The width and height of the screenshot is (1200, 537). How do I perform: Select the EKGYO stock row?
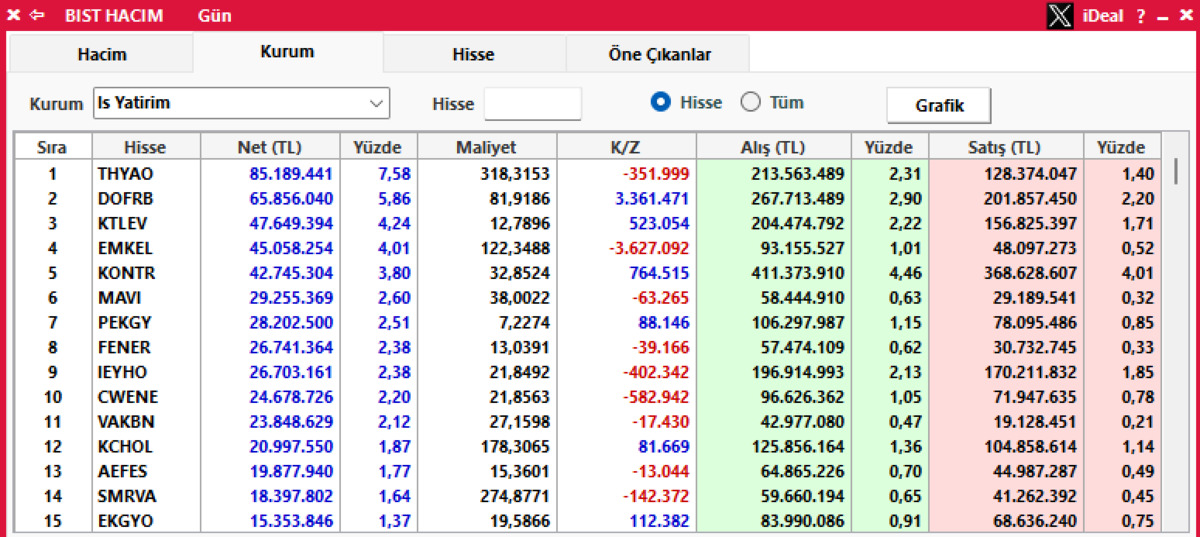[x=588, y=521]
